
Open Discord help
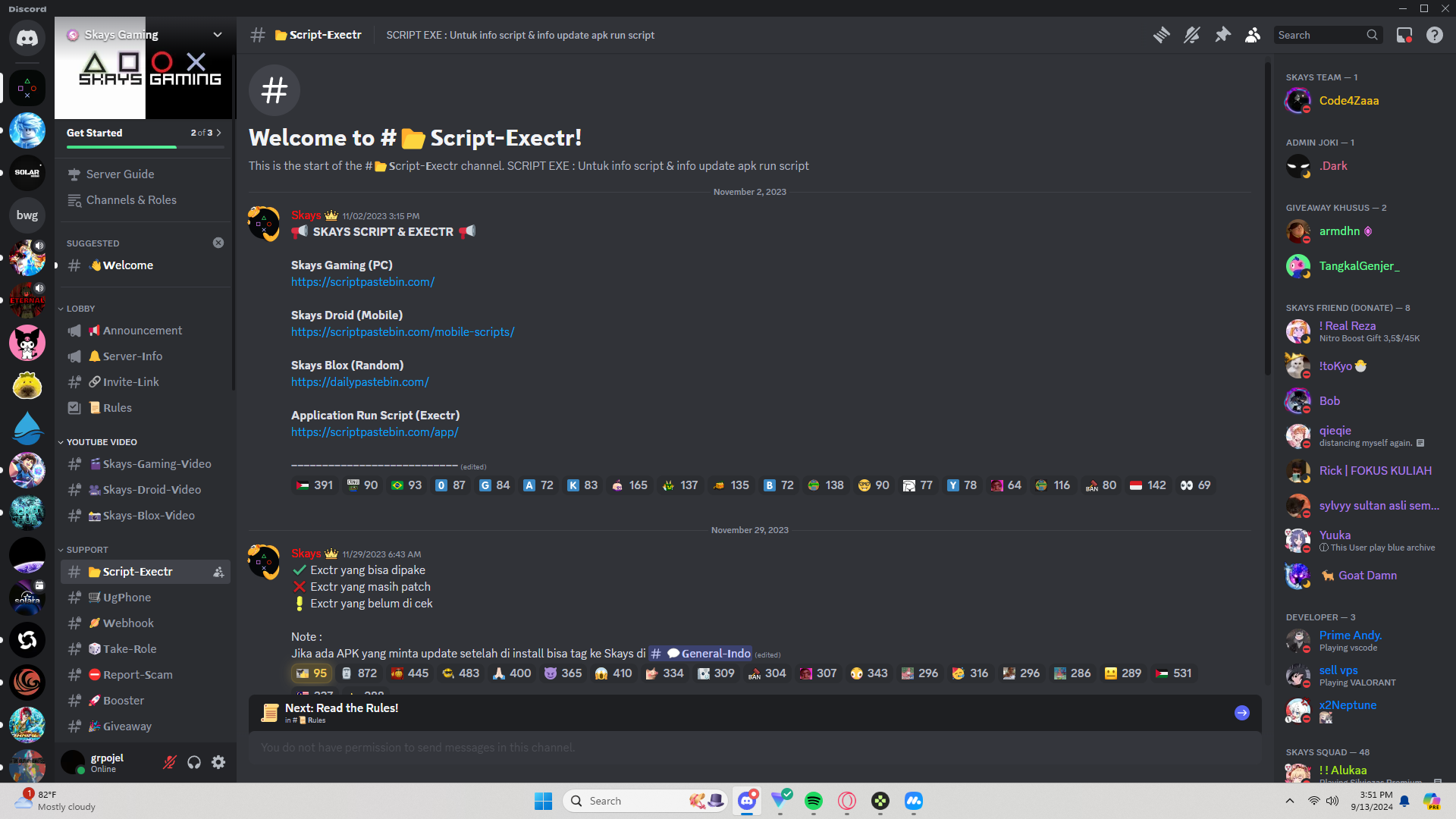click(x=1435, y=35)
